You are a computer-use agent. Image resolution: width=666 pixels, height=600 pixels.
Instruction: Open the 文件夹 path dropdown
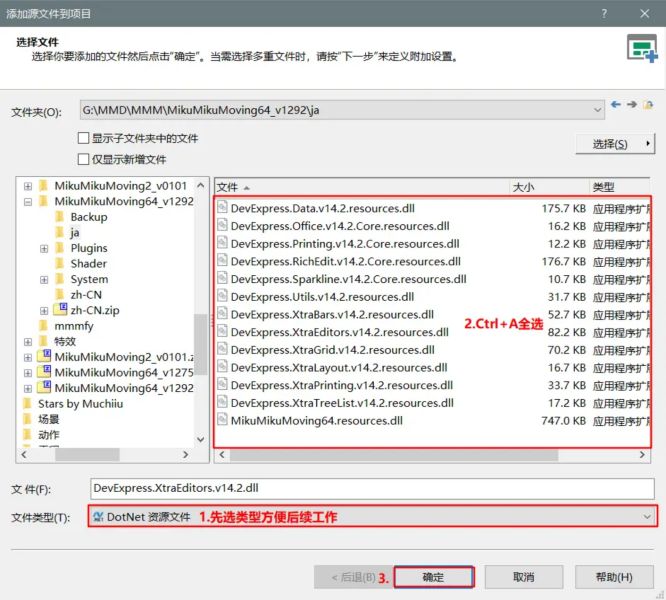[597, 109]
